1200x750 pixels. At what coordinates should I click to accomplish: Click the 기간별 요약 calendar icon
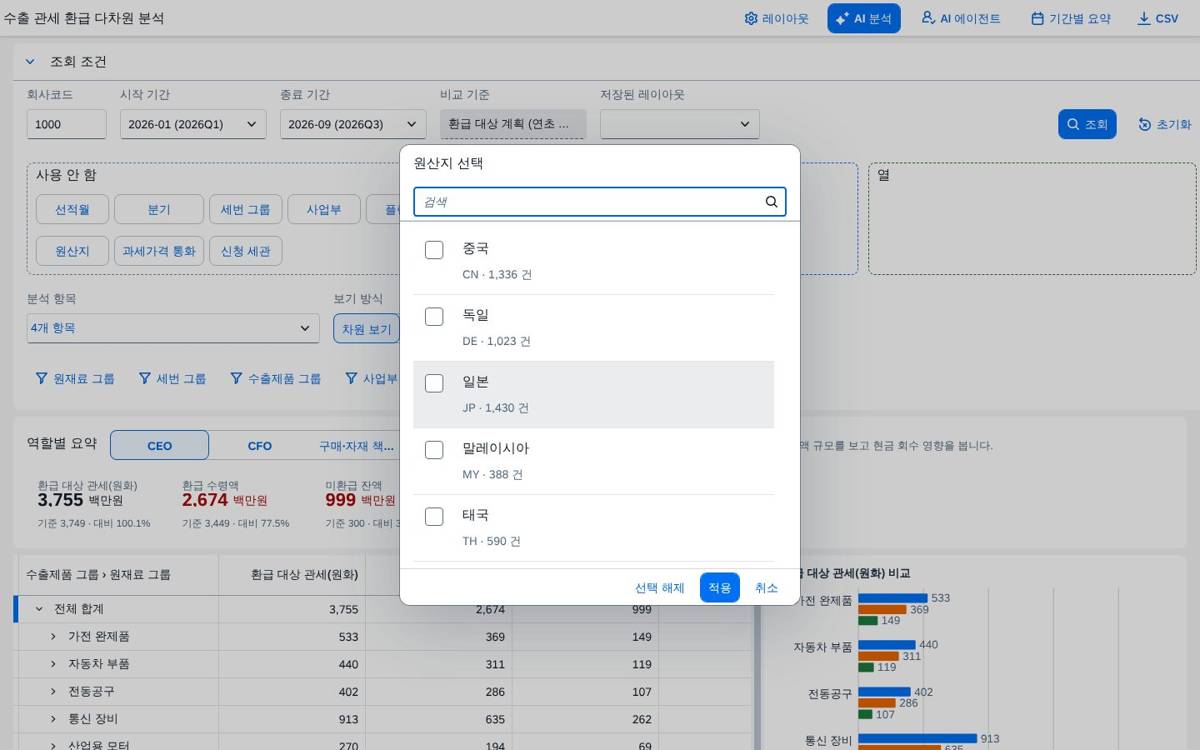point(1037,18)
